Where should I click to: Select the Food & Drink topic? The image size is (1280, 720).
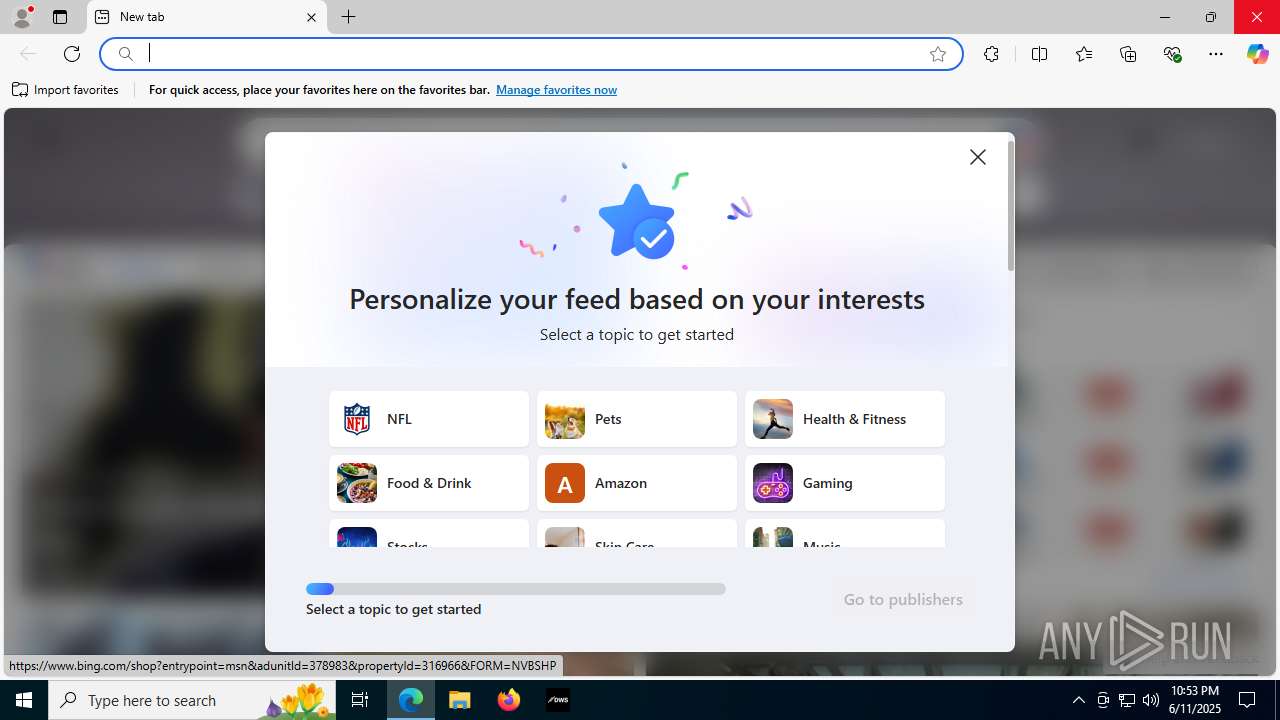(x=429, y=483)
